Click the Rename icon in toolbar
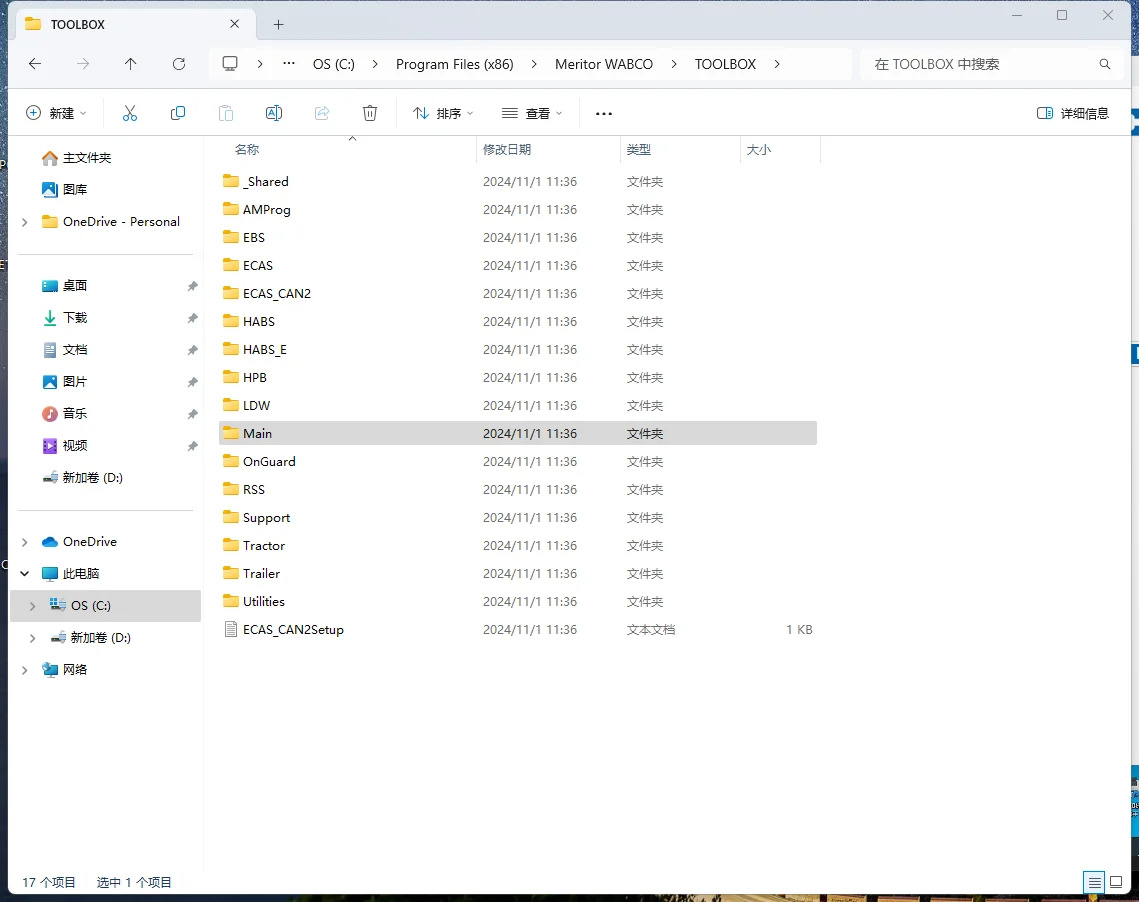The height and width of the screenshot is (902, 1139). pyautogui.click(x=274, y=113)
